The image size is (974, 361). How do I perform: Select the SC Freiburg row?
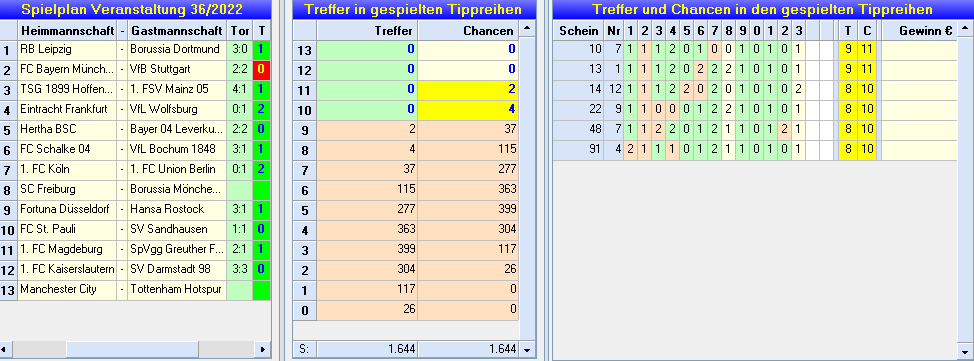coord(135,189)
